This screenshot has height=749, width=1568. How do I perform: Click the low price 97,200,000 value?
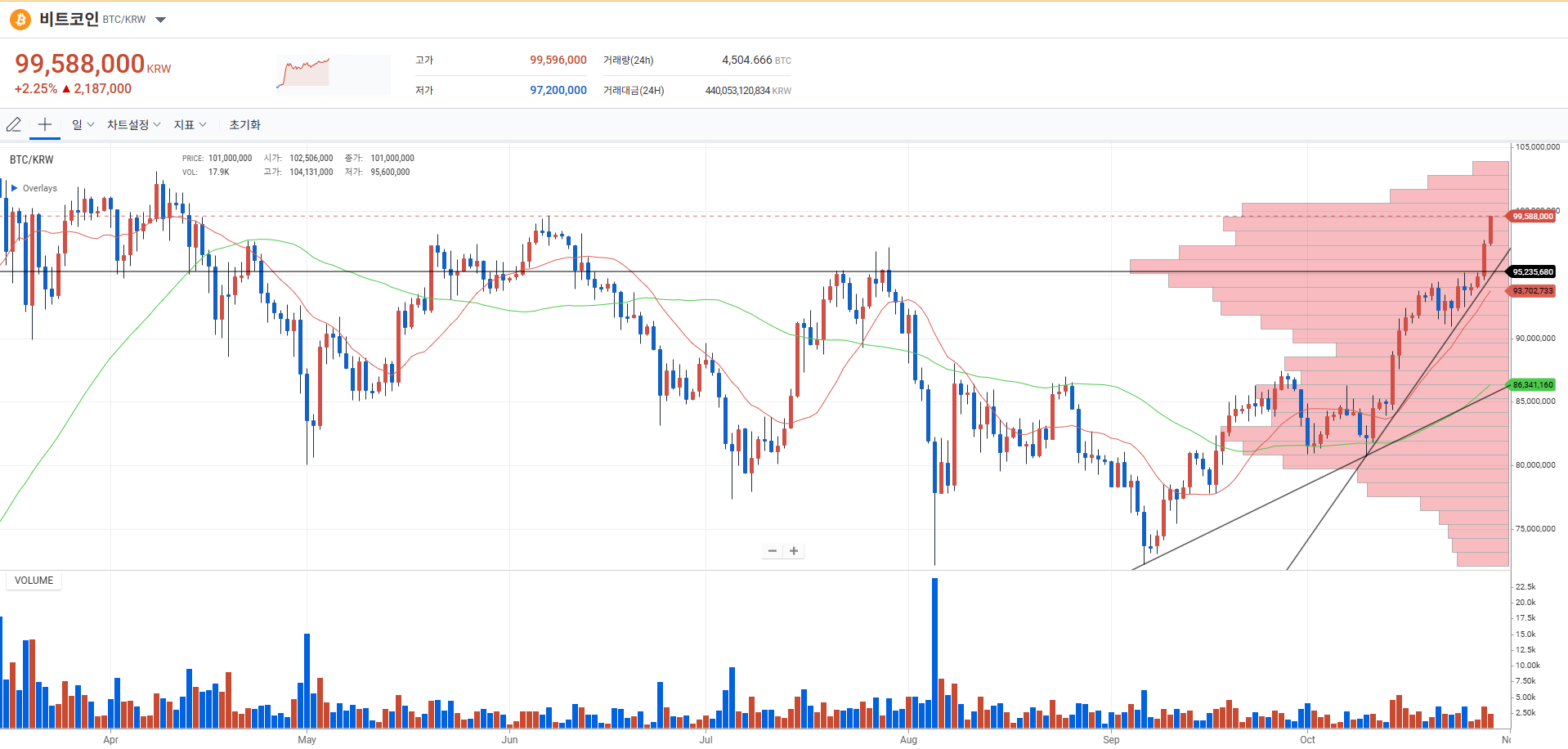(x=558, y=90)
